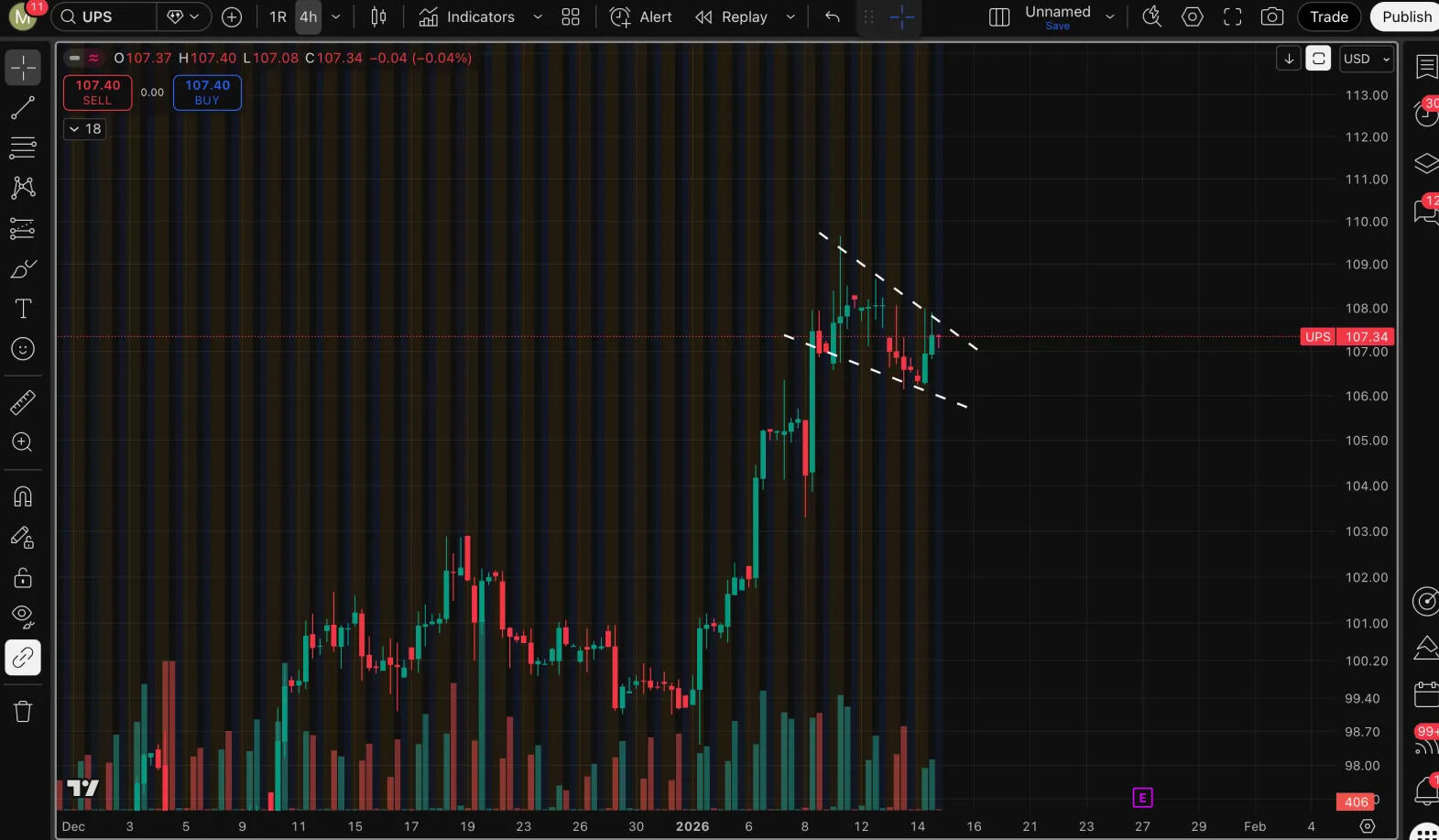1439x840 pixels.
Task: Open the USD currency dropdown
Action: point(1366,59)
